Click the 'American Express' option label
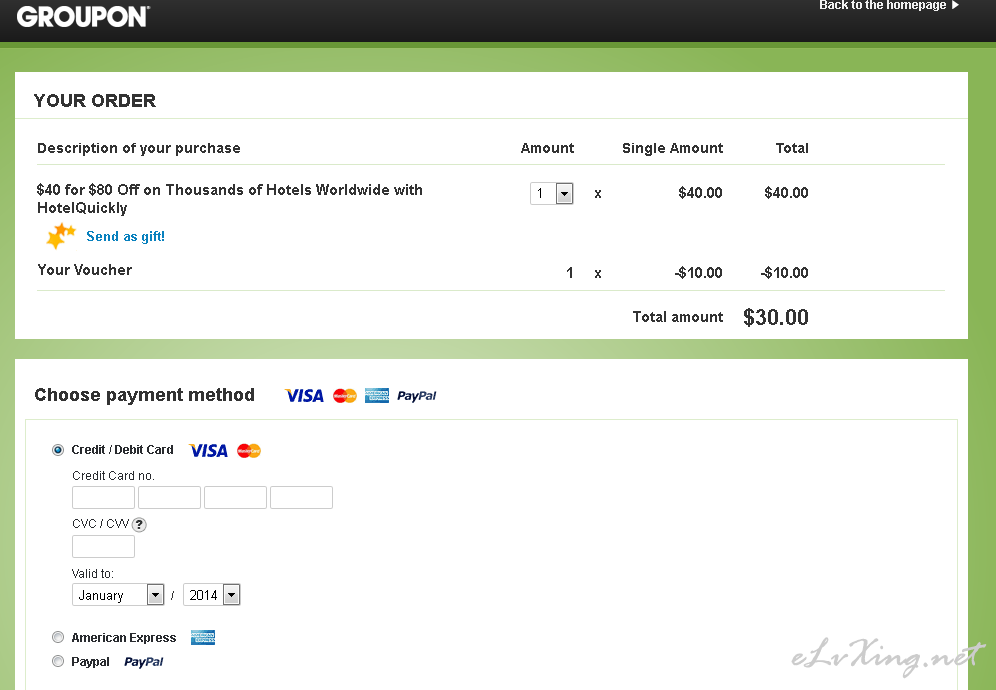Viewport: 996px width, 690px height. click(x=124, y=637)
